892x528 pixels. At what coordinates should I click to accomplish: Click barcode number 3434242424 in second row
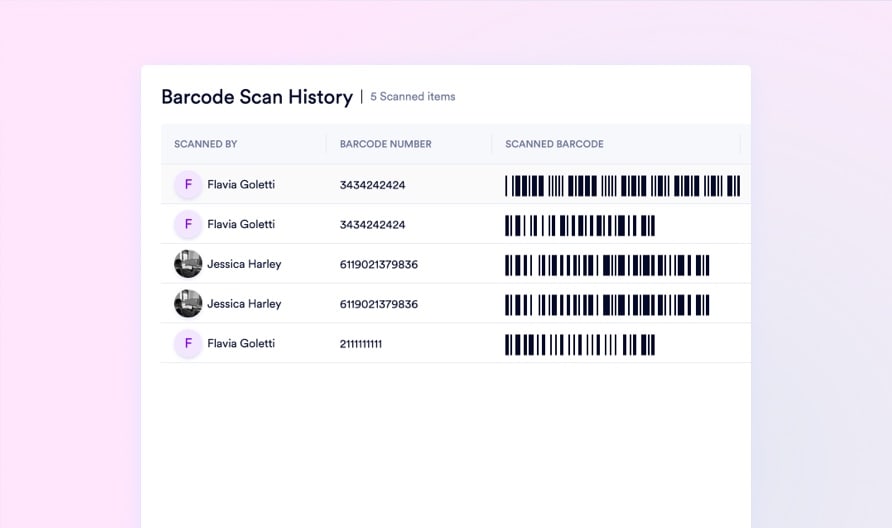(373, 225)
